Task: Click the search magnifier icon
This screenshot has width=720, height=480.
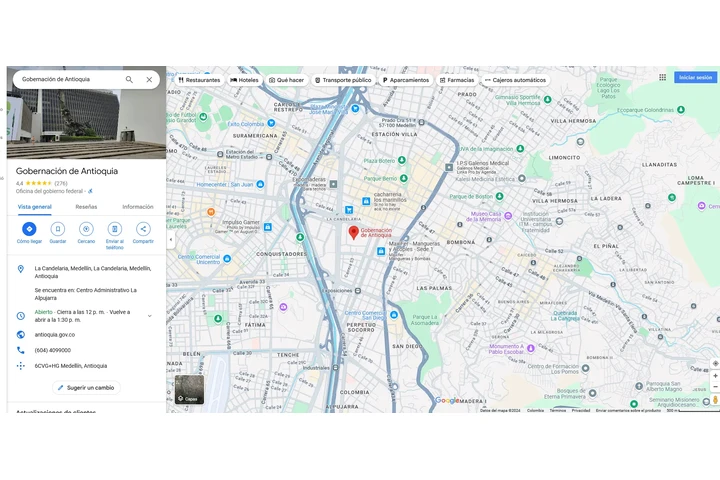Action: pyautogui.click(x=129, y=79)
